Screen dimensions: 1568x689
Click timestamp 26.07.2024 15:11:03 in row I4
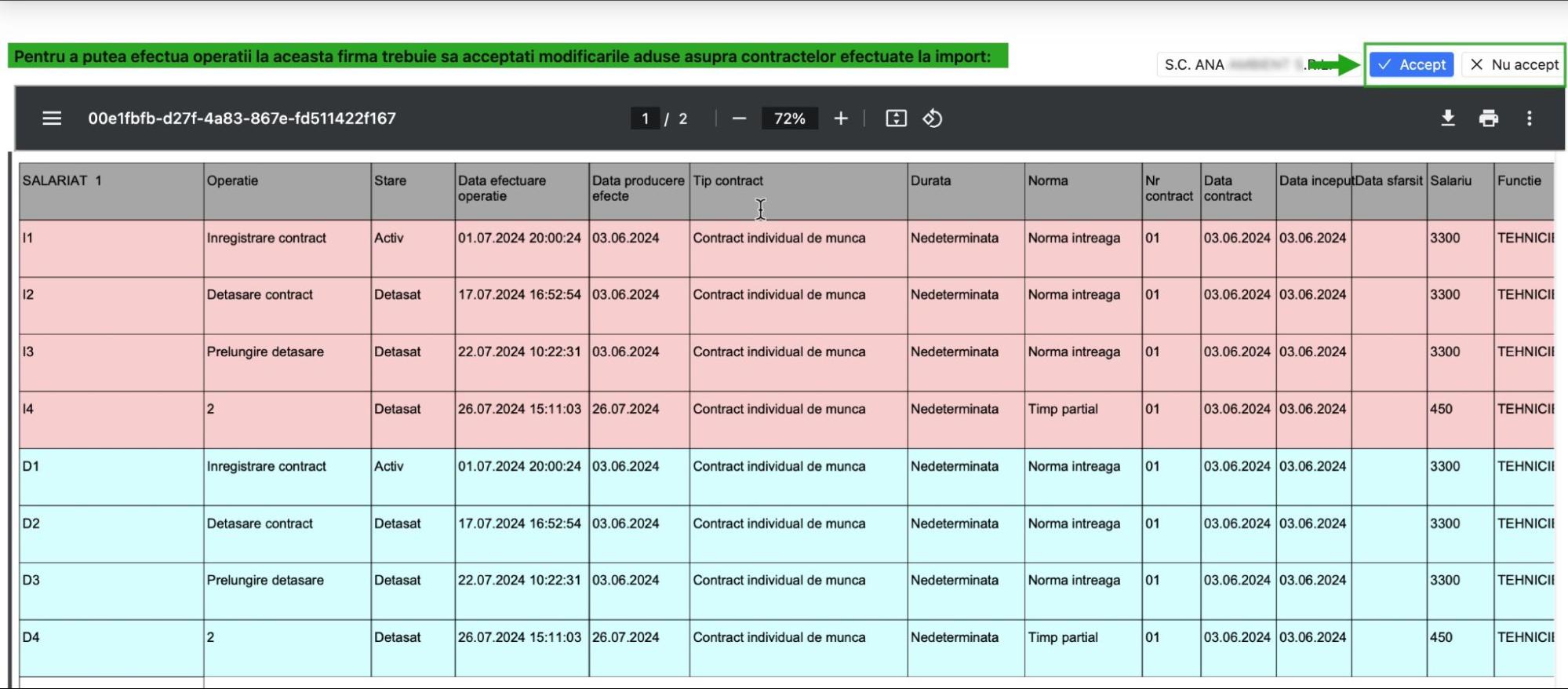coord(519,410)
